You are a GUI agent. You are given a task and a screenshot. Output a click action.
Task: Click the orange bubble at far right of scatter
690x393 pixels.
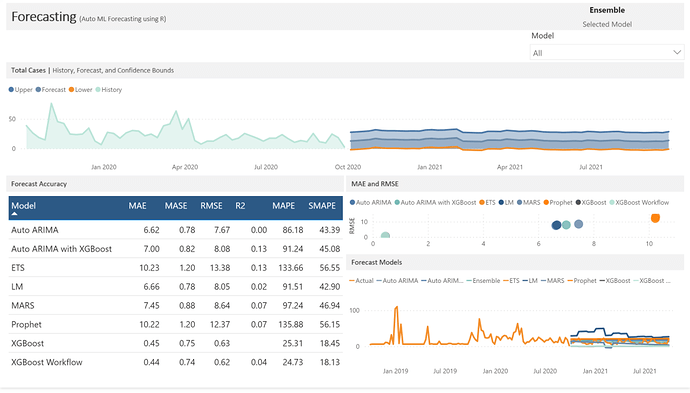[x=655, y=218]
